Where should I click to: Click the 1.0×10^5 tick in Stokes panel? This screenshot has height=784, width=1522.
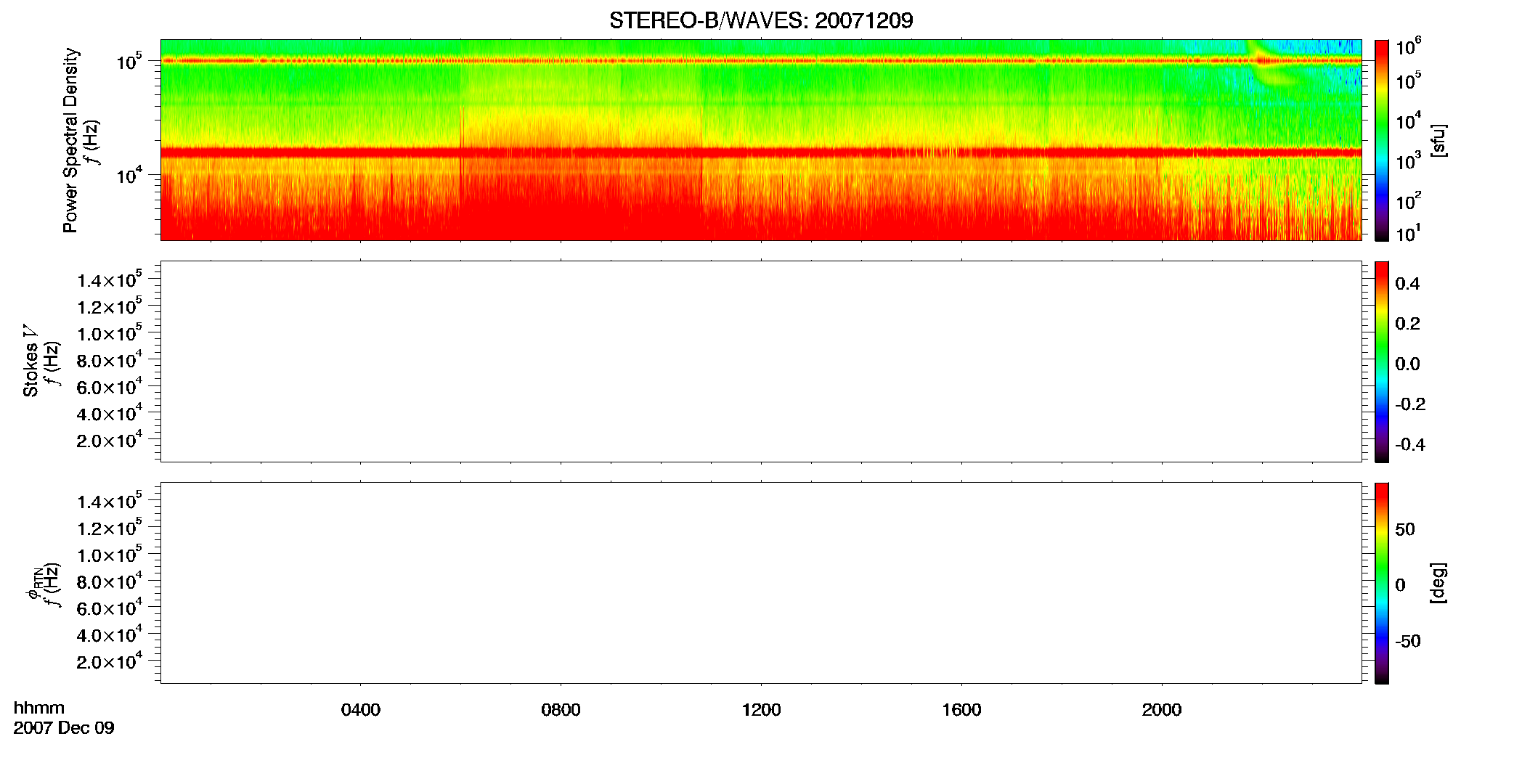coord(109,333)
